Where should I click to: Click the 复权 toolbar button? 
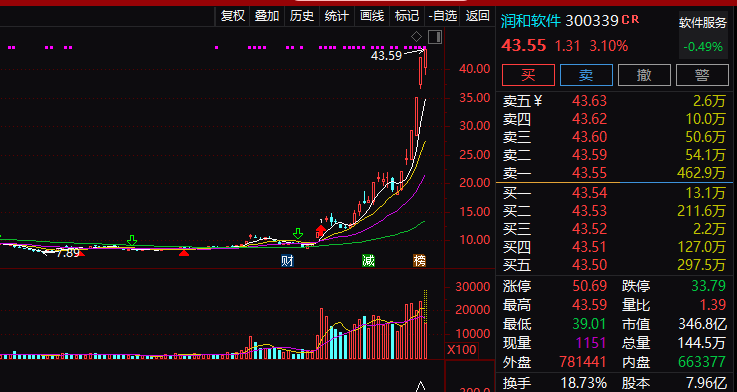click(233, 16)
